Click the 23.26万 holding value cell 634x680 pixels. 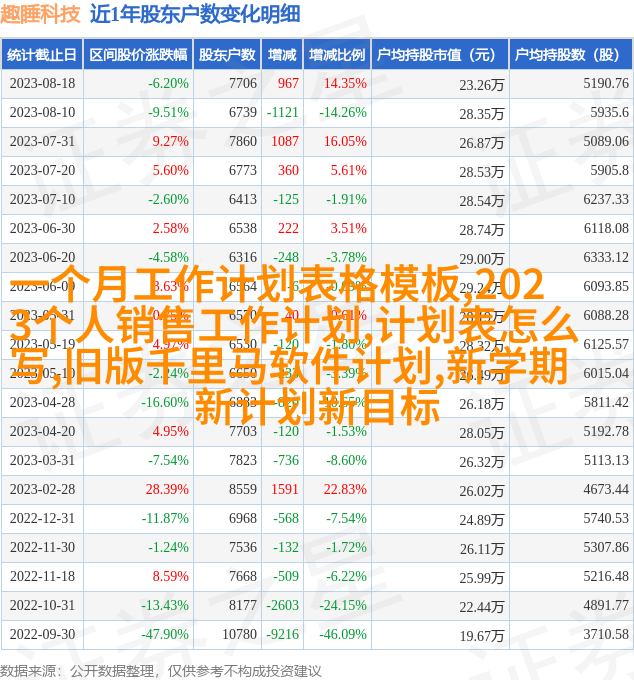coord(481,85)
